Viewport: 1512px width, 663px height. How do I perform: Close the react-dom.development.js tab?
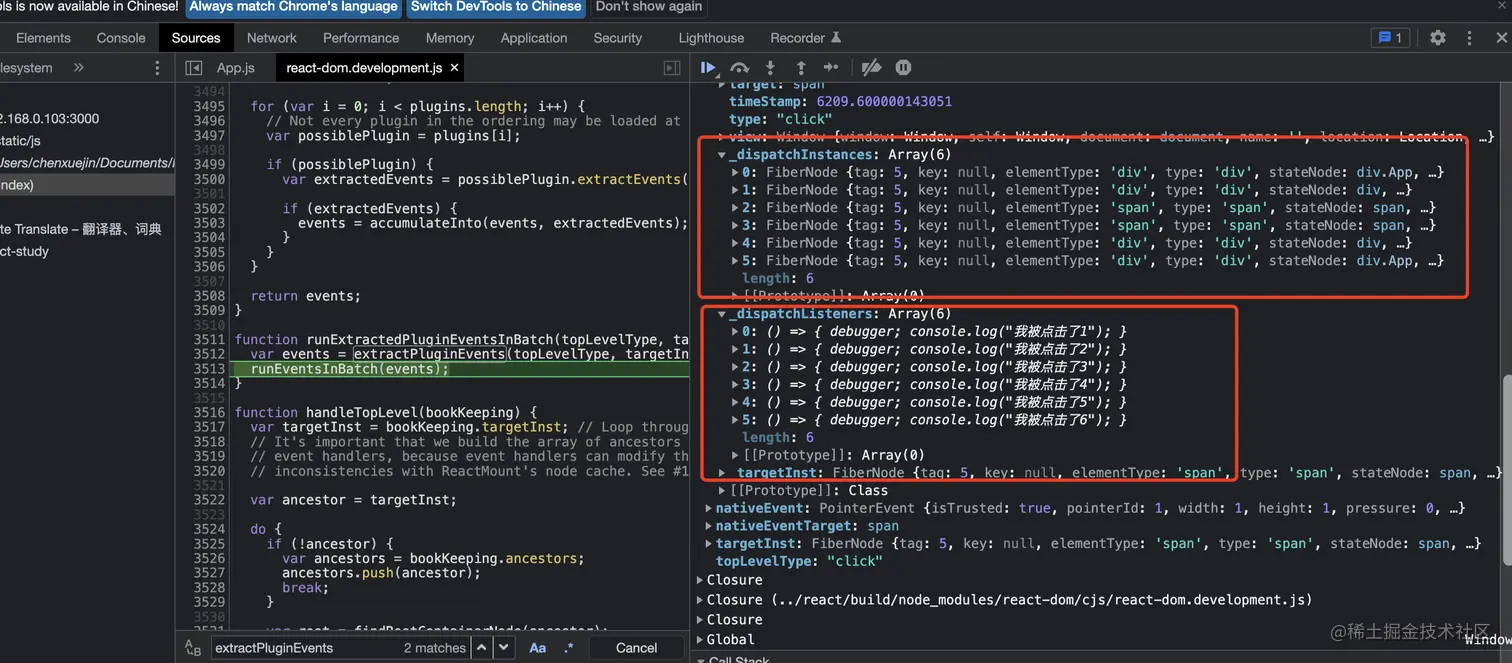(x=454, y=68)
